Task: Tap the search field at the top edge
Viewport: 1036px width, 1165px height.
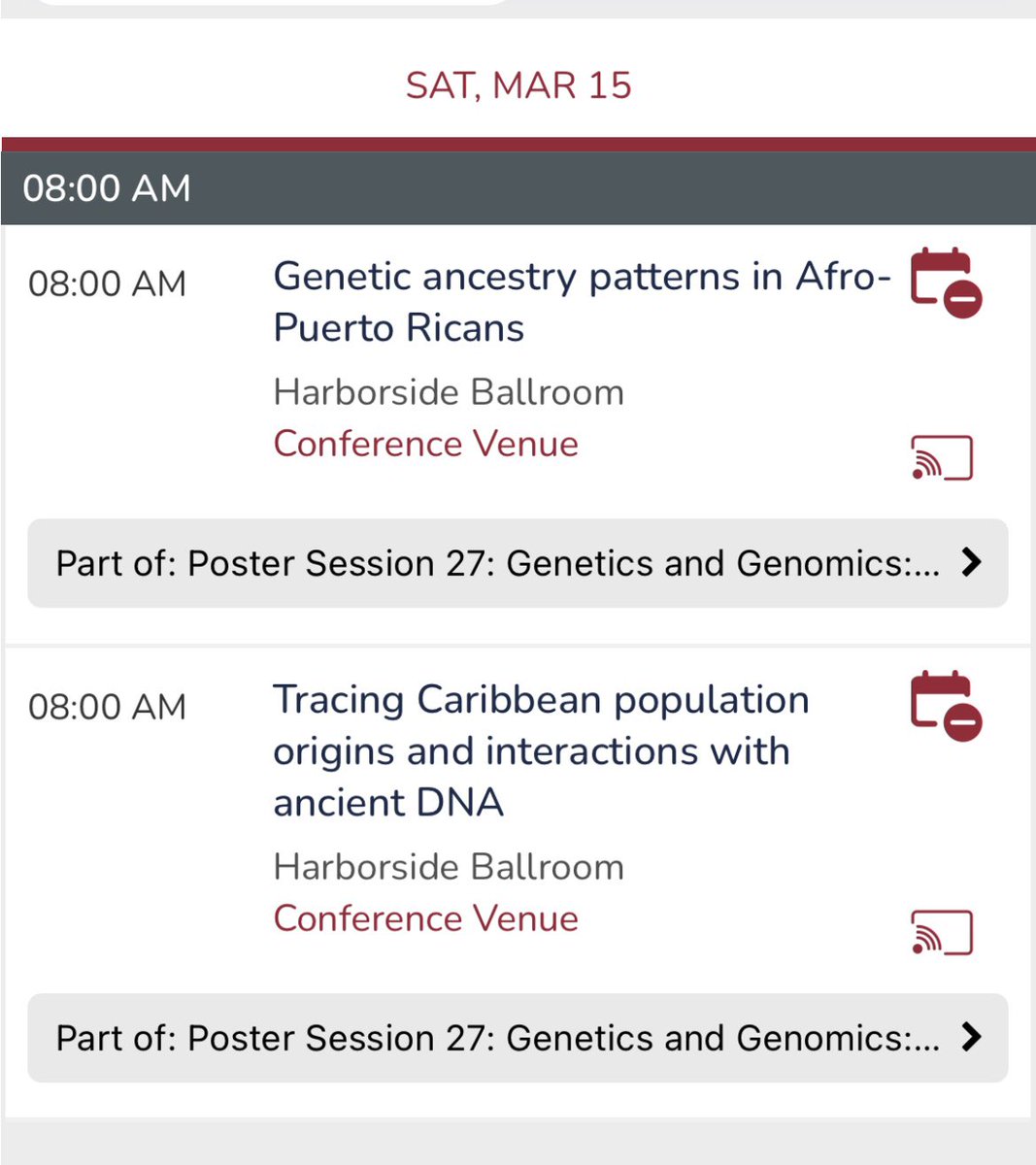Action: (x=272, y=3)
